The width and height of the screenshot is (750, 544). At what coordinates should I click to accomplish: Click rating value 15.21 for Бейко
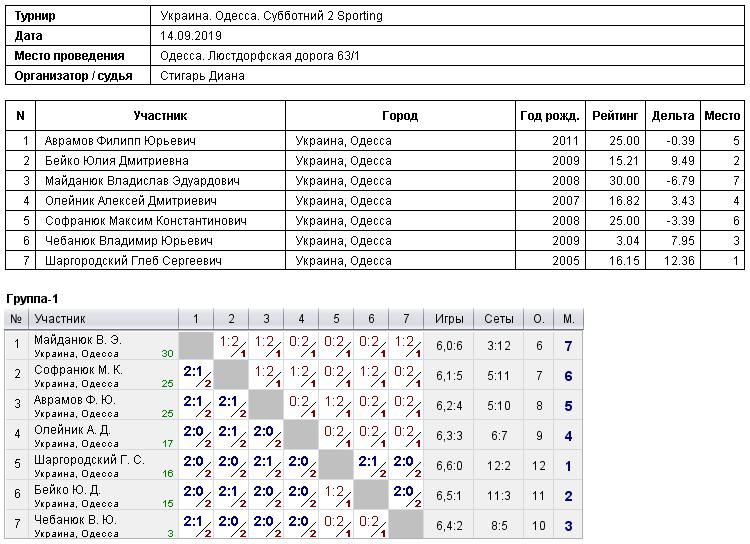point(624,161)
